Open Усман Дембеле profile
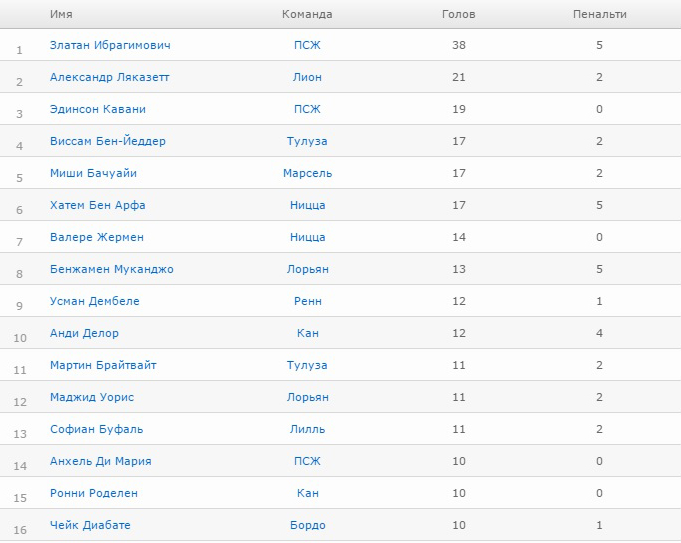Image resolution: width=681 pixels, height=543 pixels. pos(95,301)
